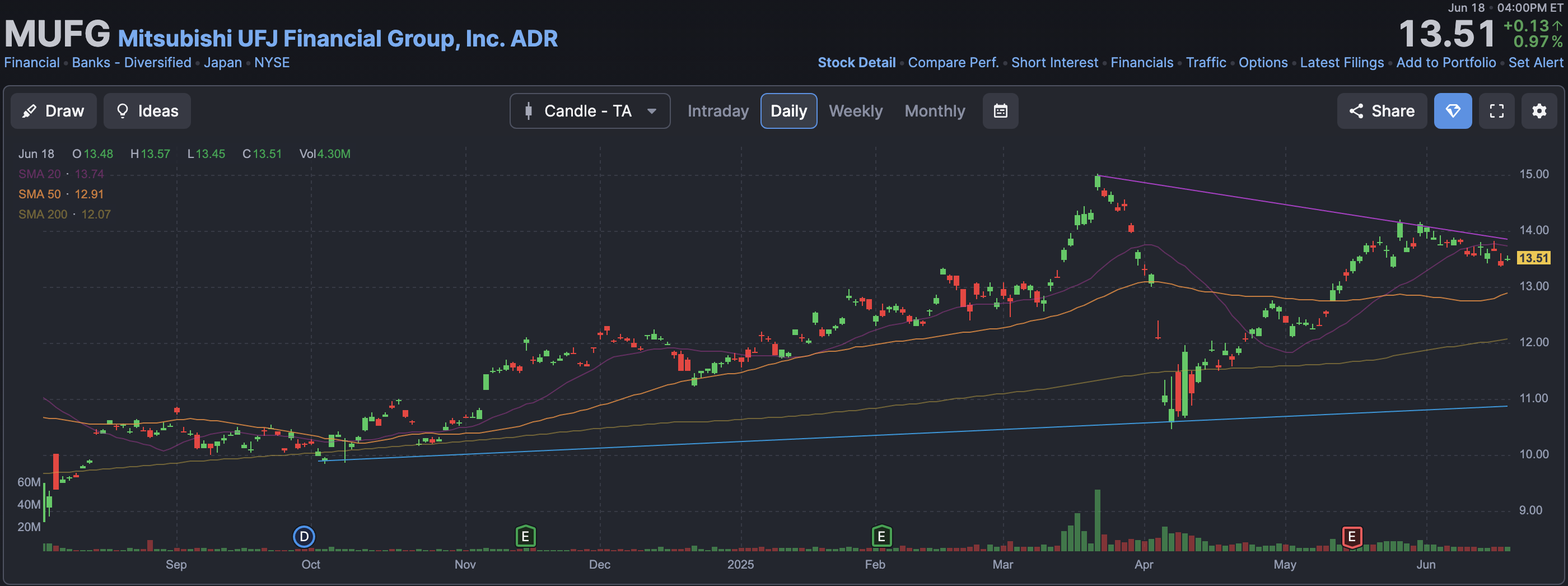The image size is (1568, 586).
Task: Click the Vol 4.30M readout
Action: tap(324, 154)
